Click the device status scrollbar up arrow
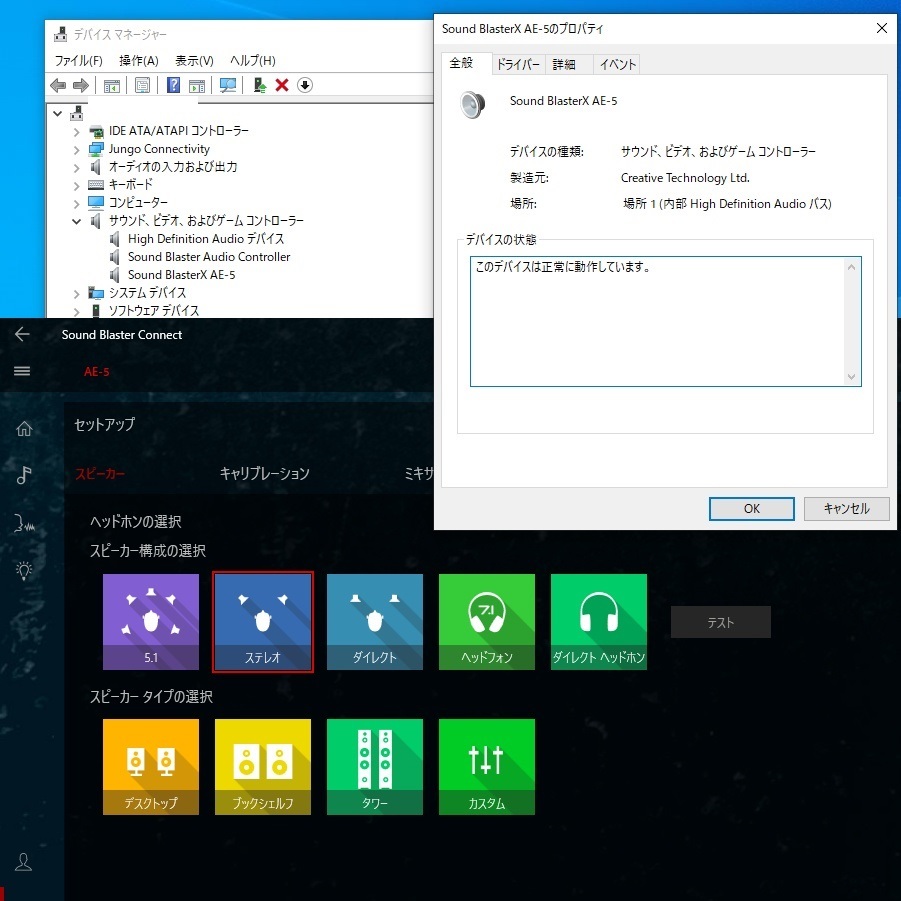The width and height of the screenshot is (901, 901). click(x=852, y=267)
